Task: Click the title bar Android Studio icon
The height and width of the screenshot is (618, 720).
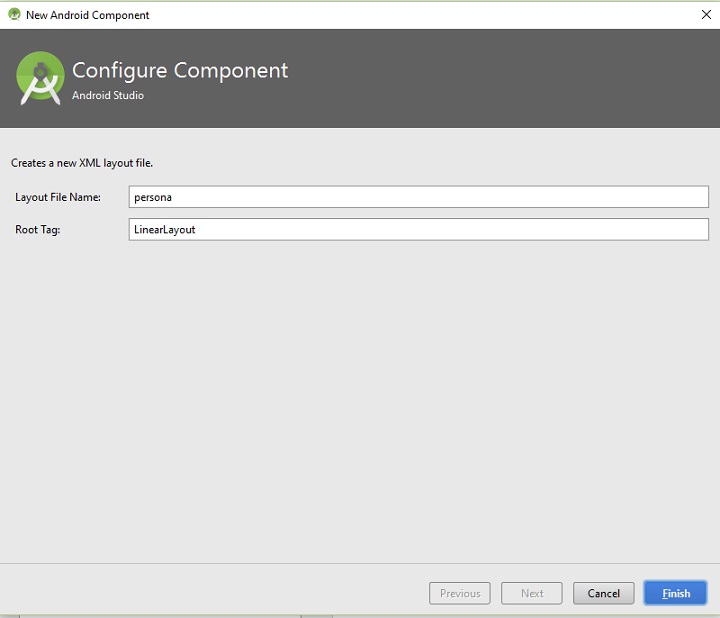Action: [x=14, y=15]
